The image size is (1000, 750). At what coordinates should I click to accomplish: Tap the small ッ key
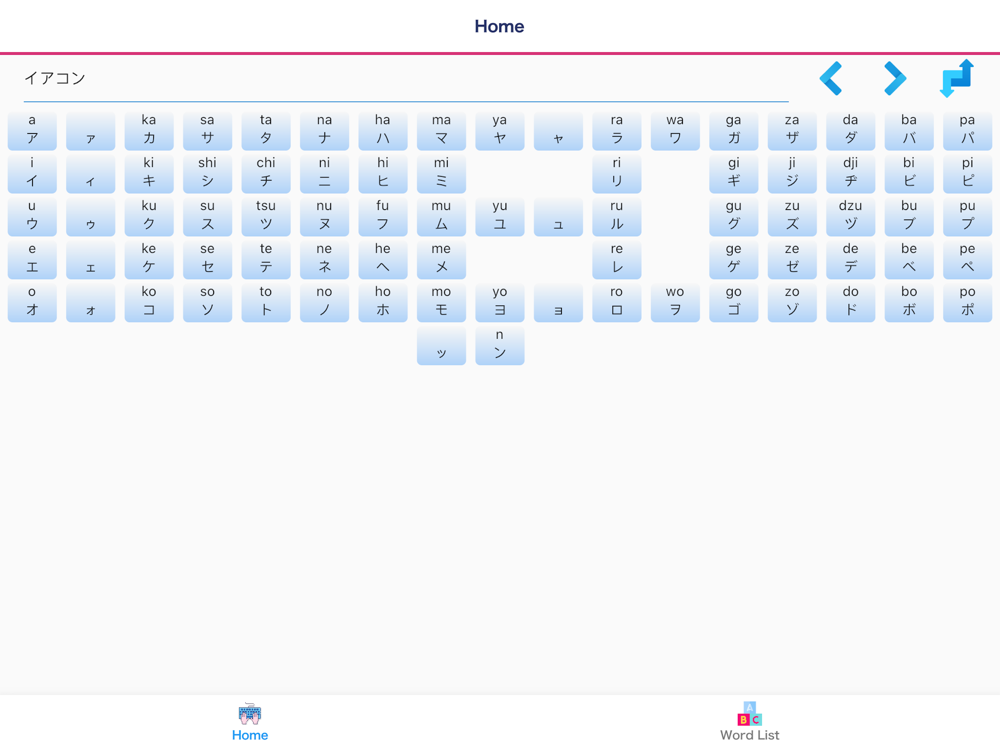(441, 346)
